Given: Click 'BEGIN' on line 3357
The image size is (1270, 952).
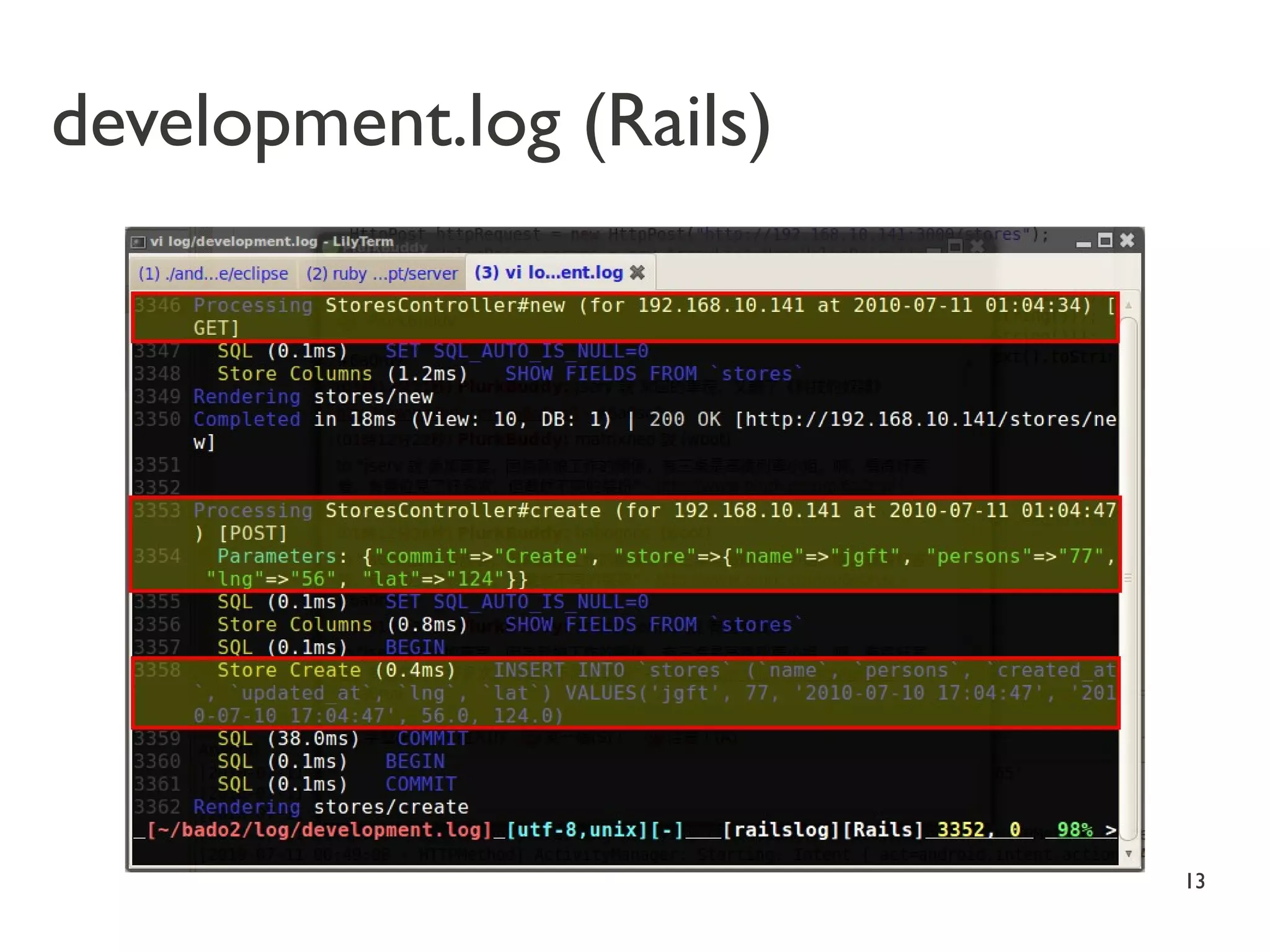Looking at the screenshot, I should [x=415, y=647].
